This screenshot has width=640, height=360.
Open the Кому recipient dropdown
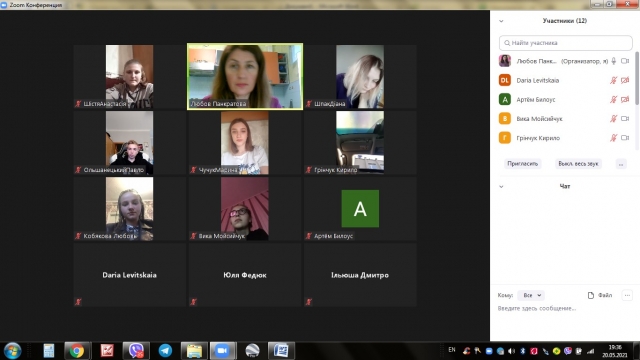tap(531, 295)
